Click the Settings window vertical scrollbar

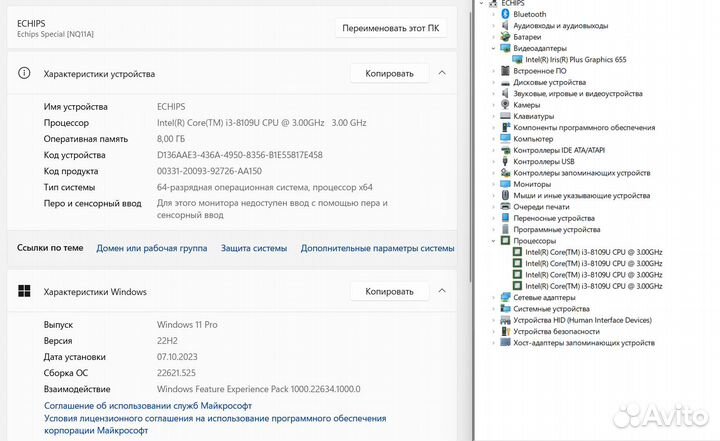(x=470, y=147)
